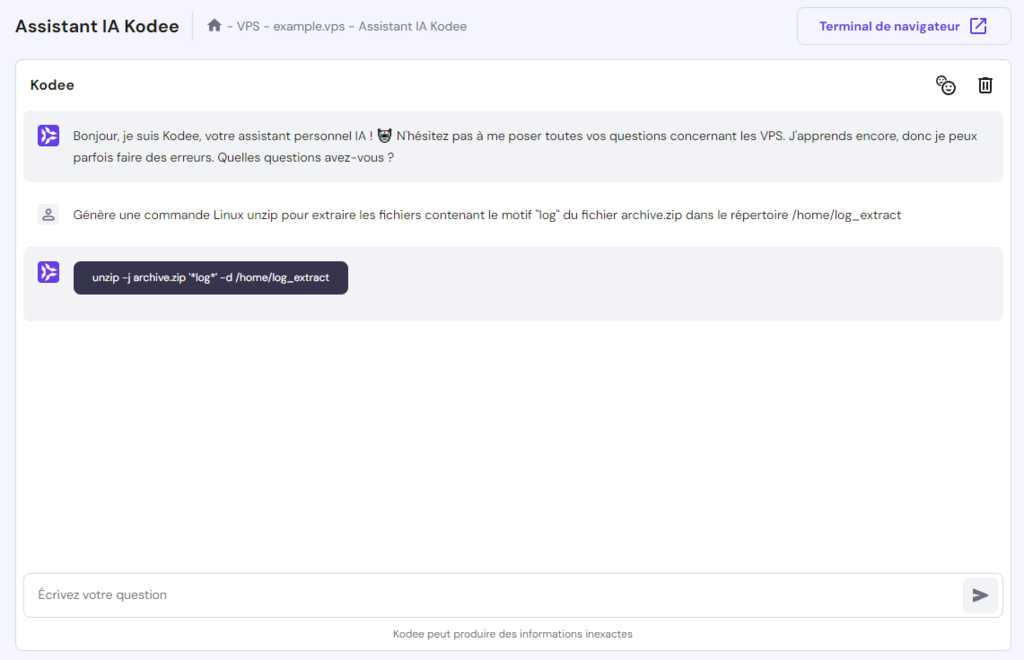This screenshot has width=1024, height=660.
Task: Delete the conversation with the trash icon
Action: pyautogui.click(x=985, y=85)
